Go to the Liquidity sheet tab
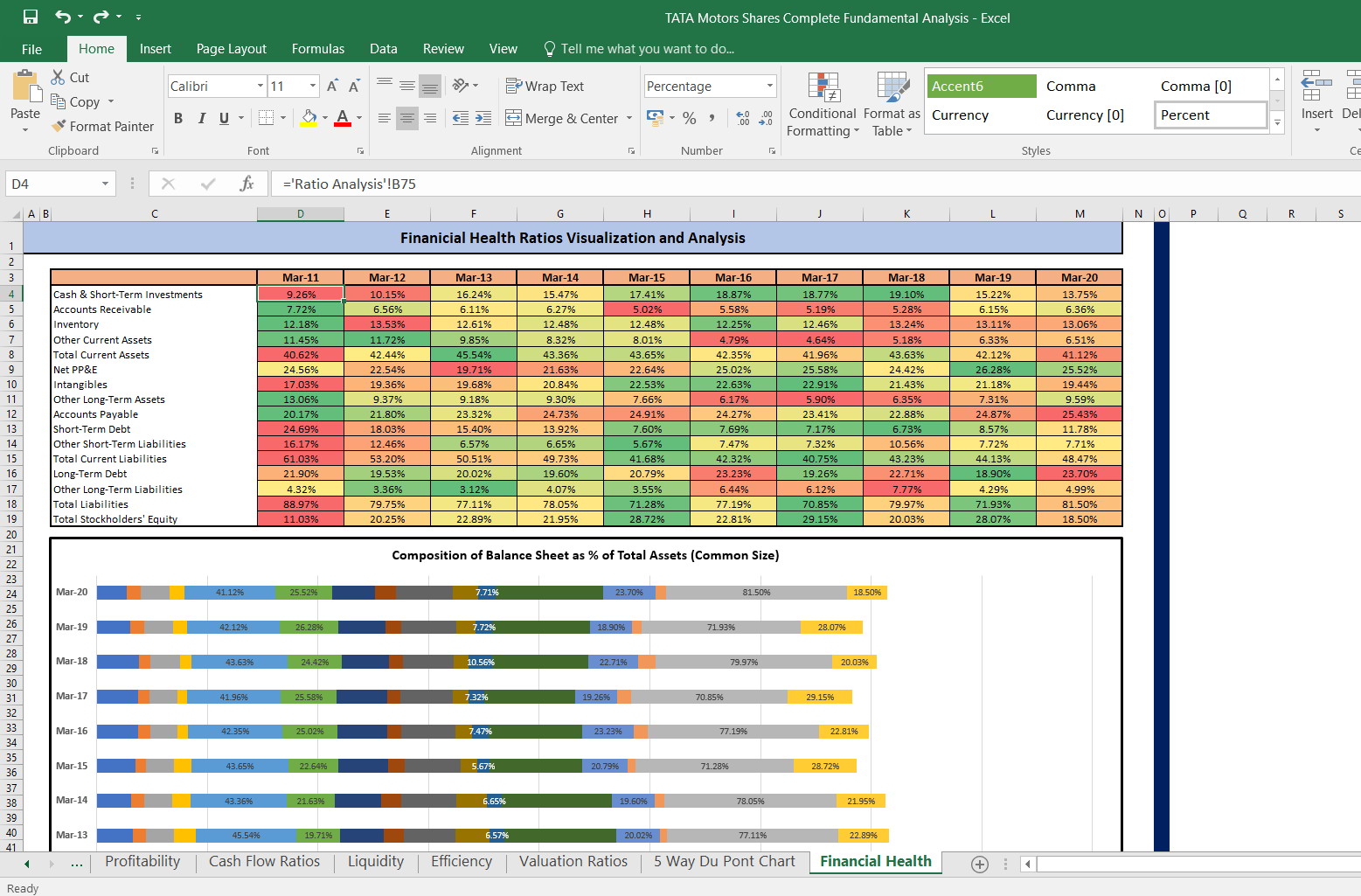 tap(376, 861)
